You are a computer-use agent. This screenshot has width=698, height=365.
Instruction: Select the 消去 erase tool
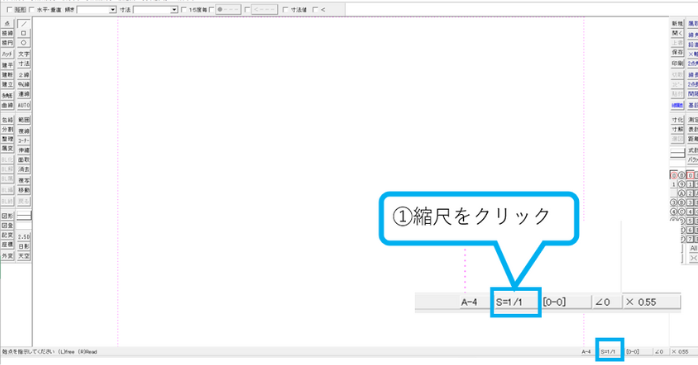[24, 170]
